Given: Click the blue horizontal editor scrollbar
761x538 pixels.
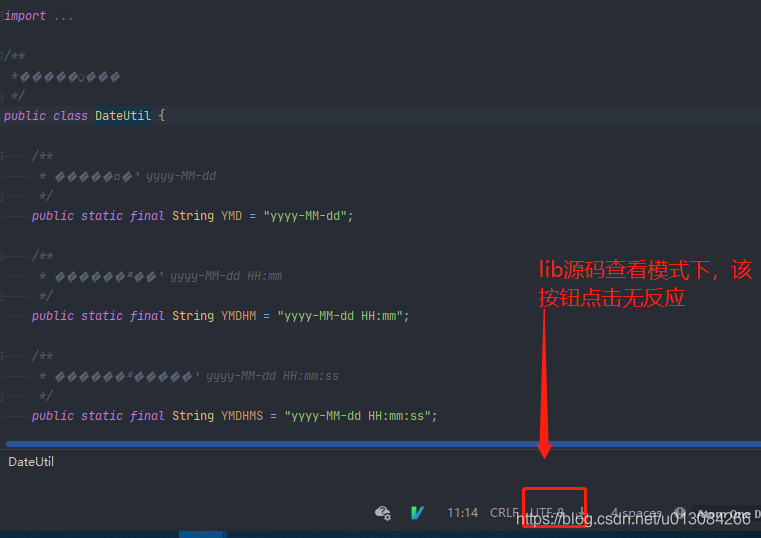Looking at the screenshot, I should [x=383, y=444].
